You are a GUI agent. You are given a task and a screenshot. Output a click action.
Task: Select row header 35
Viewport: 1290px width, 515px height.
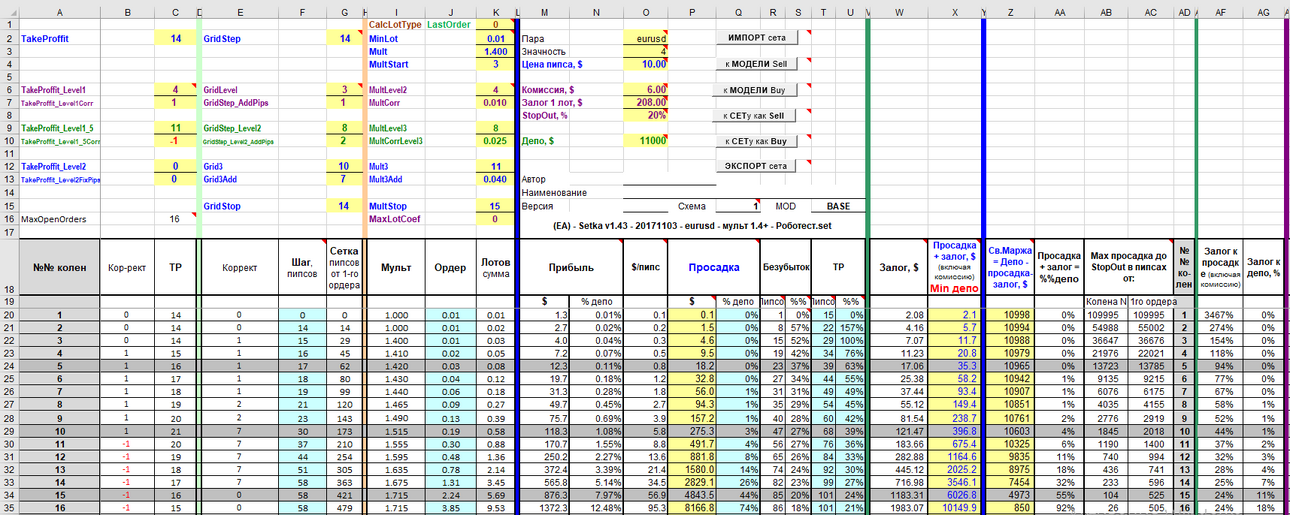tap(8, 508)
